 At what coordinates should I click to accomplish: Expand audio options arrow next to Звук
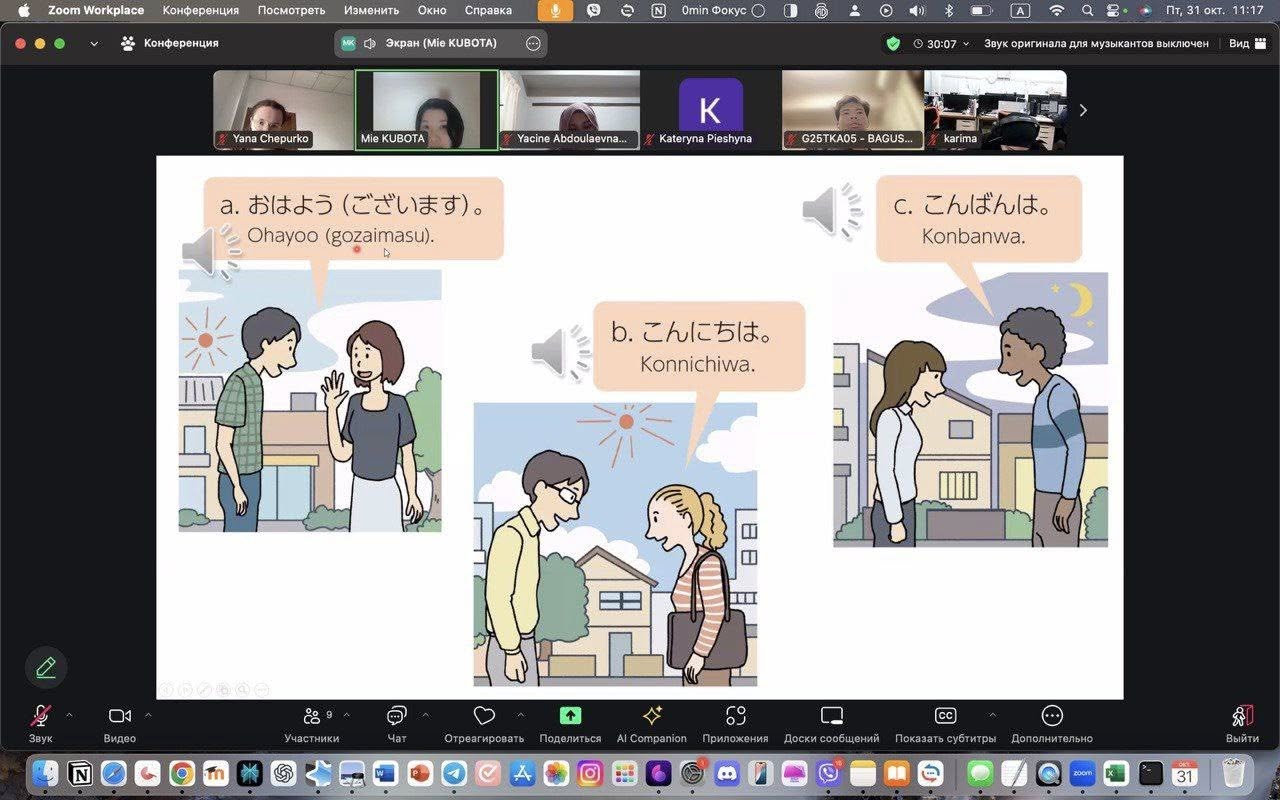pyautogui.click(x=69, y=715)
